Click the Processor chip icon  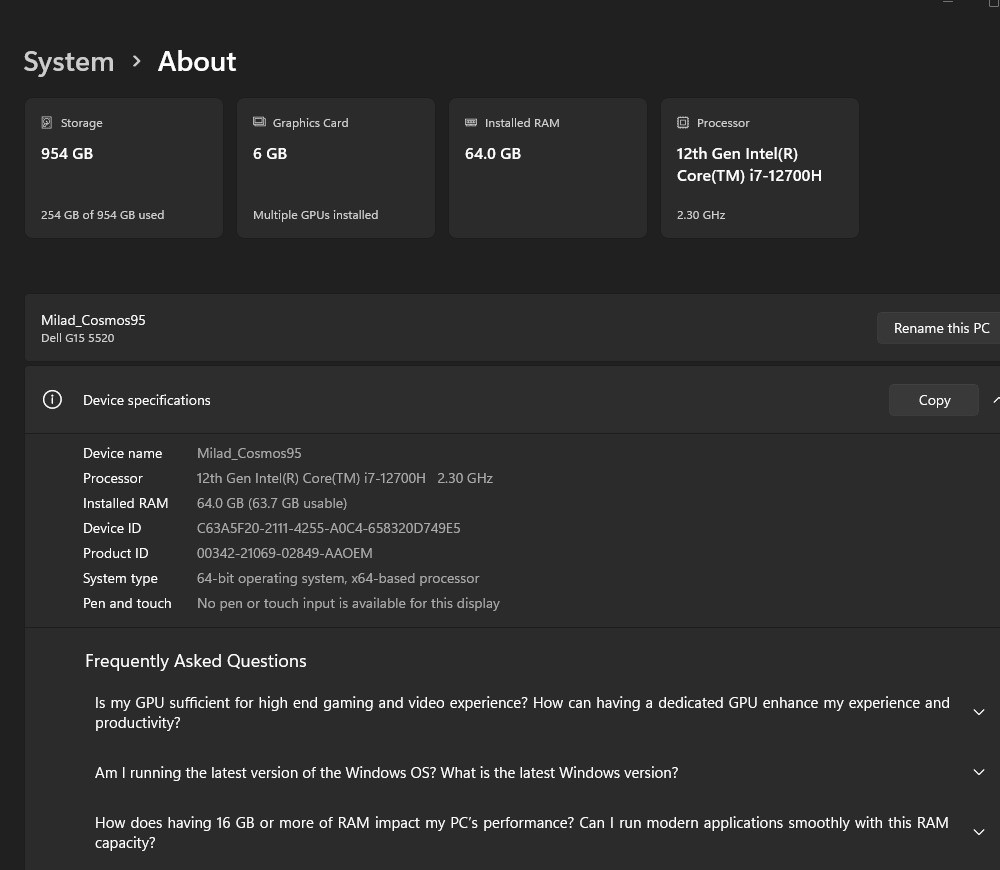(683, 123)
